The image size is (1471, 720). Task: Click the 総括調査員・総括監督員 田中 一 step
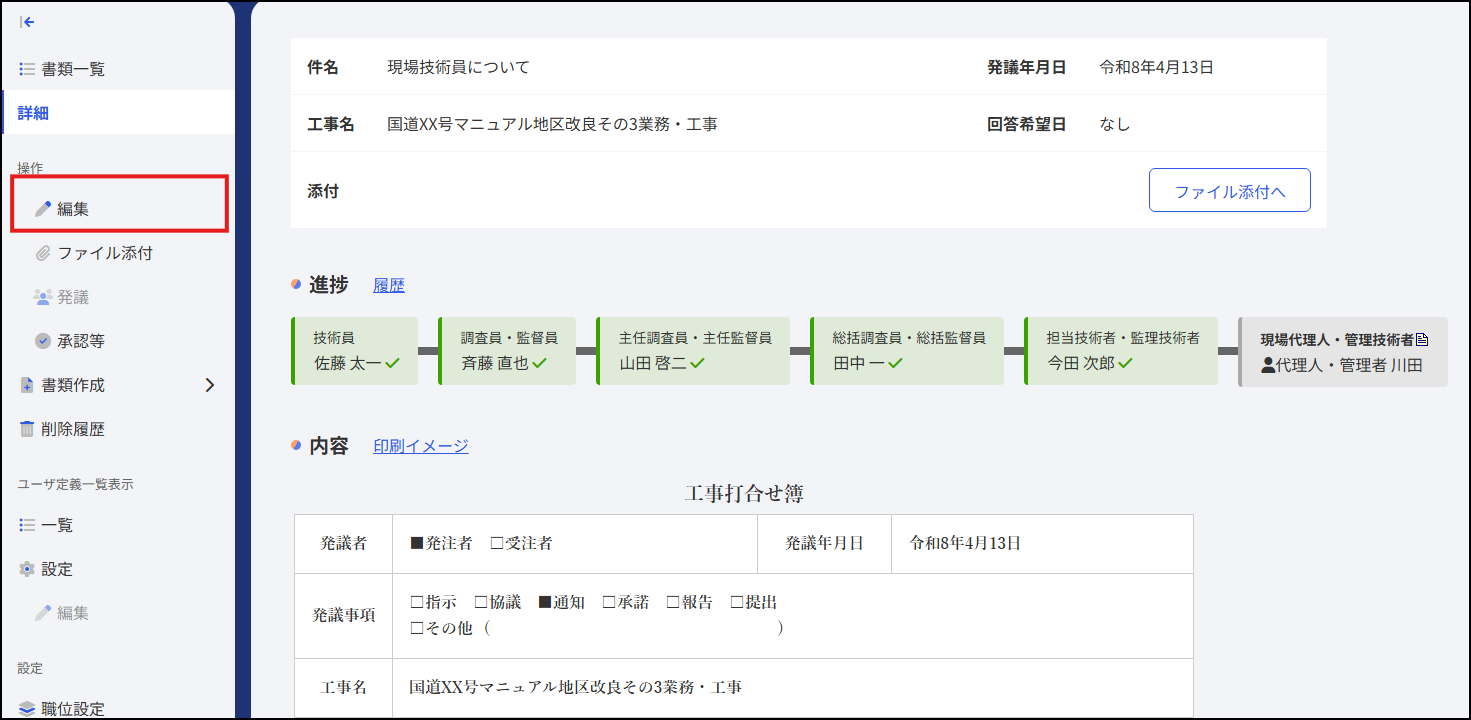pos(907,351)
